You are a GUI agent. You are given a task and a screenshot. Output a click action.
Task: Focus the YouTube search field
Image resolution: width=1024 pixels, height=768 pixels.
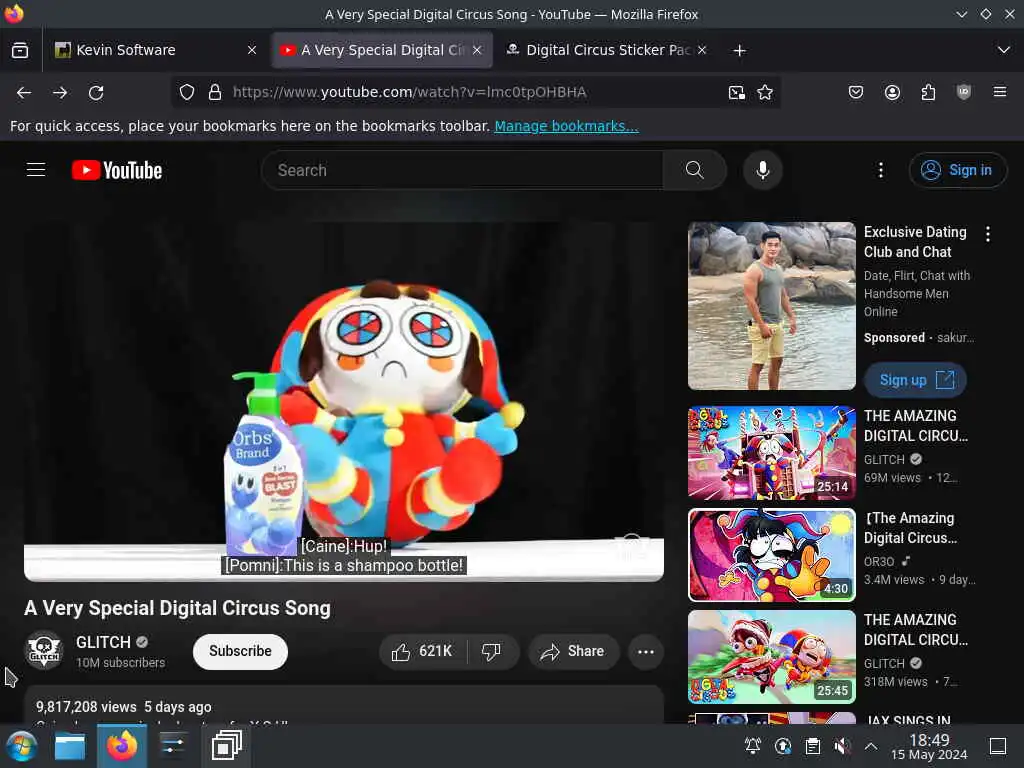point(462,170)
